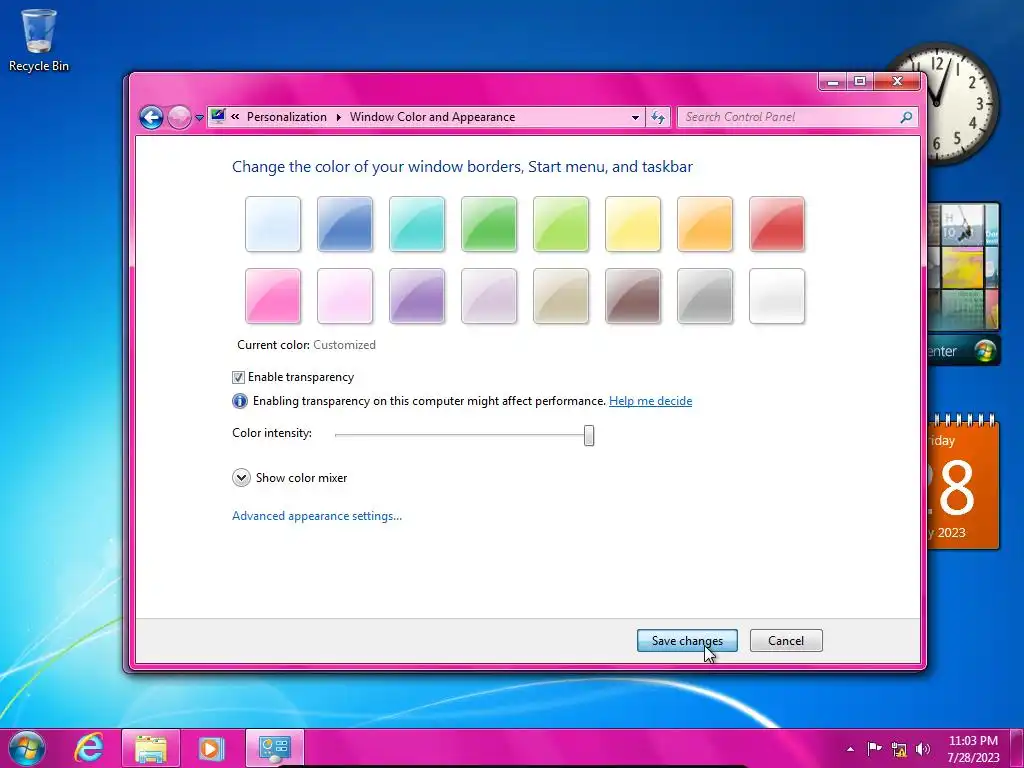1024x768 pixels.
Task: Open the Action Center flag icon
Action: pos(874,749)
